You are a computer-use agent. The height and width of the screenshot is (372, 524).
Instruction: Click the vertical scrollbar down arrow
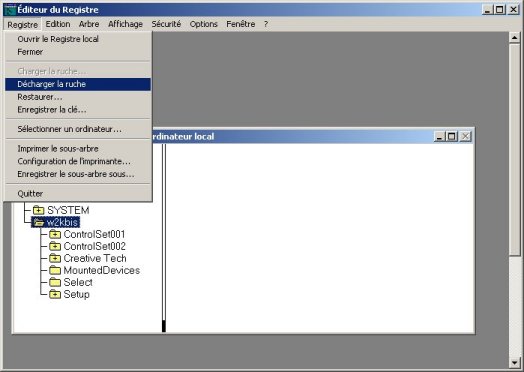(515, 363)
